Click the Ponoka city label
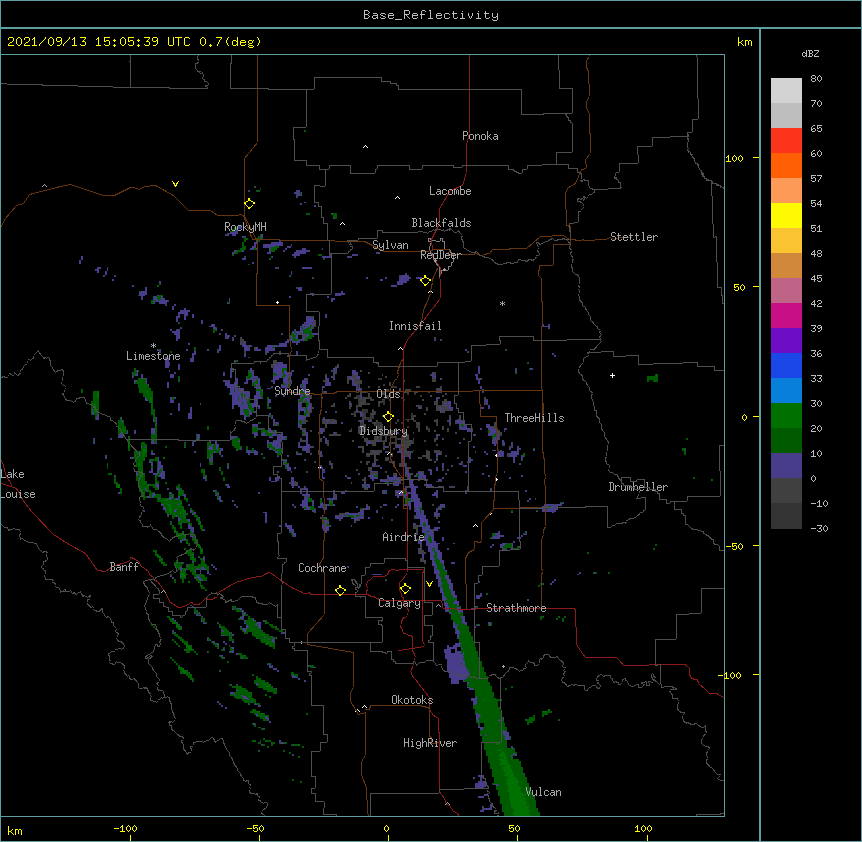This screenshot has height=842, width=862. coord(480,136)
